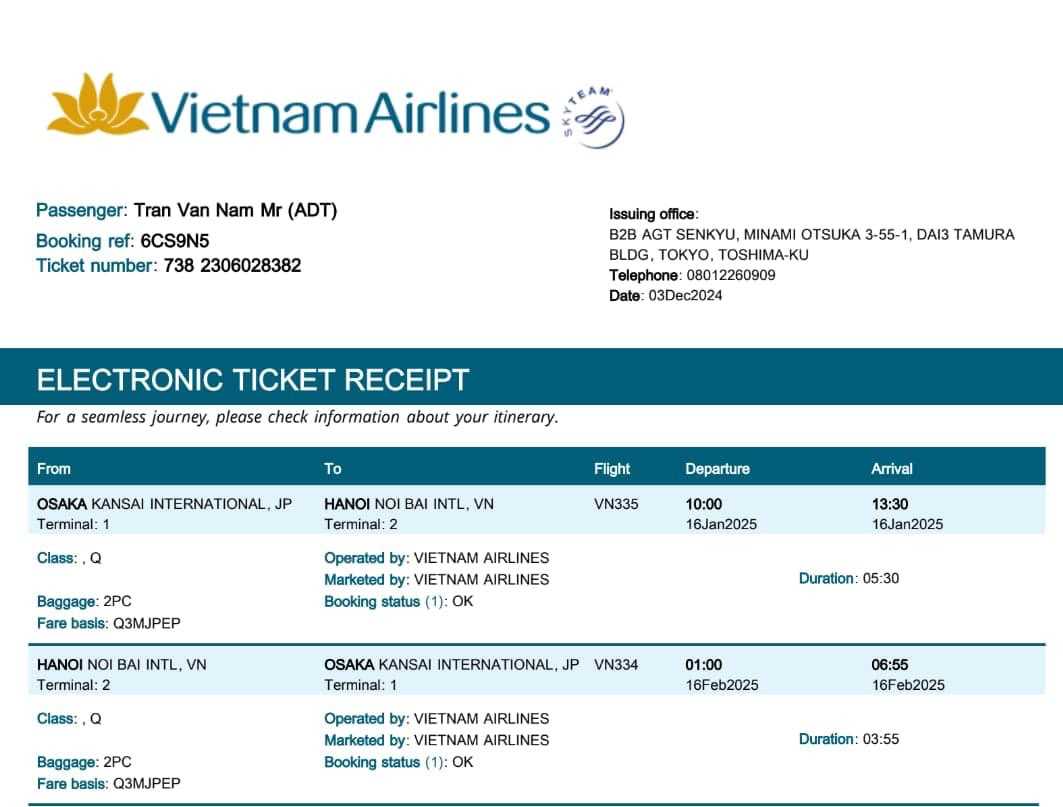Click the 10:00 departure time

(x=703, y=504)
